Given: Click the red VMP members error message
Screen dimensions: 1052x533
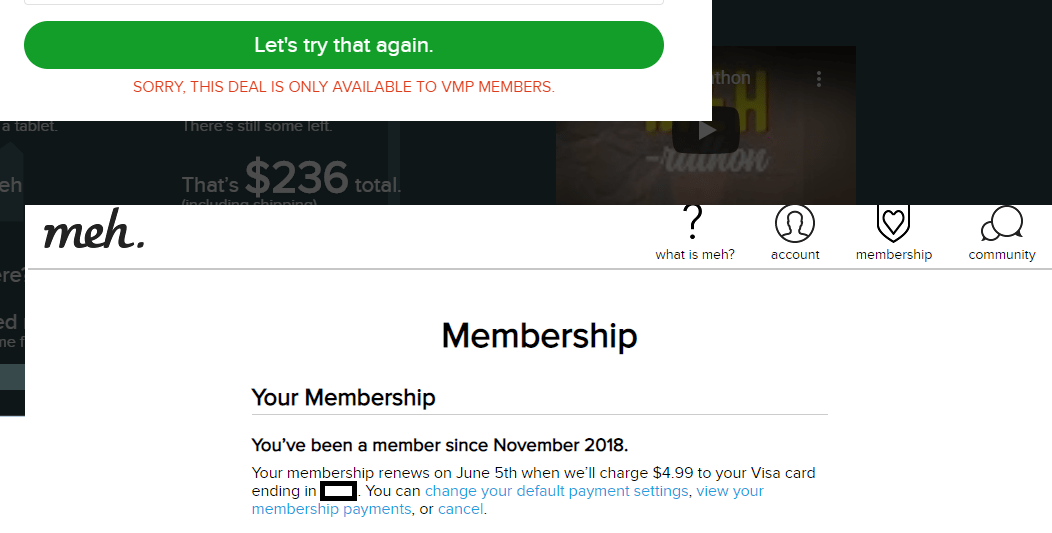Looking at the screenshot, I should (x=343, y=87).
